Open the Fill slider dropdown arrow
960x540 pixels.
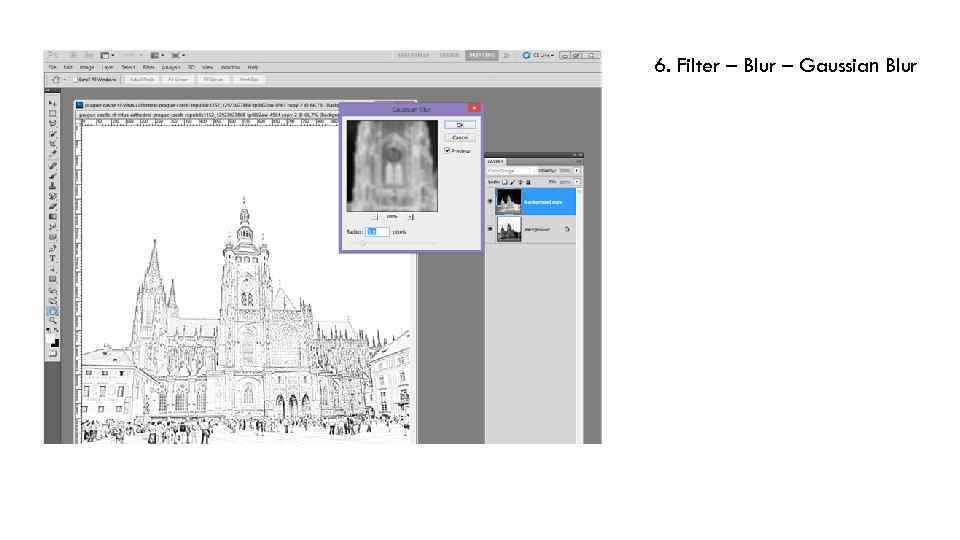coord(577,182)
